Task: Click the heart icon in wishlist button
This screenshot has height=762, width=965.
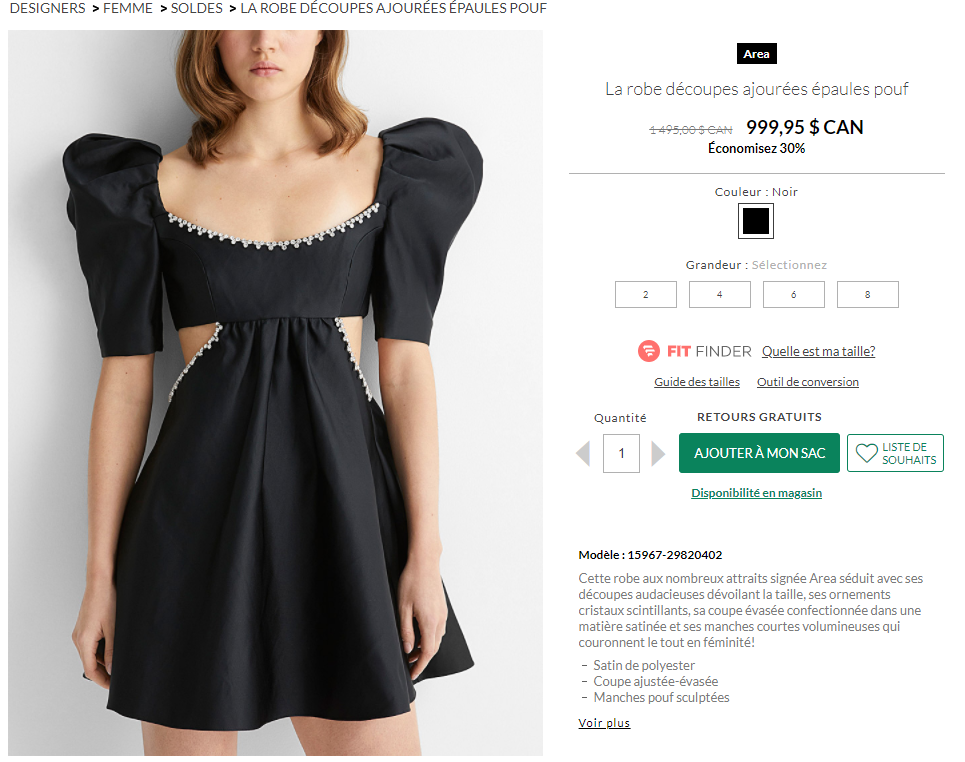Action: tap(867, 454)
